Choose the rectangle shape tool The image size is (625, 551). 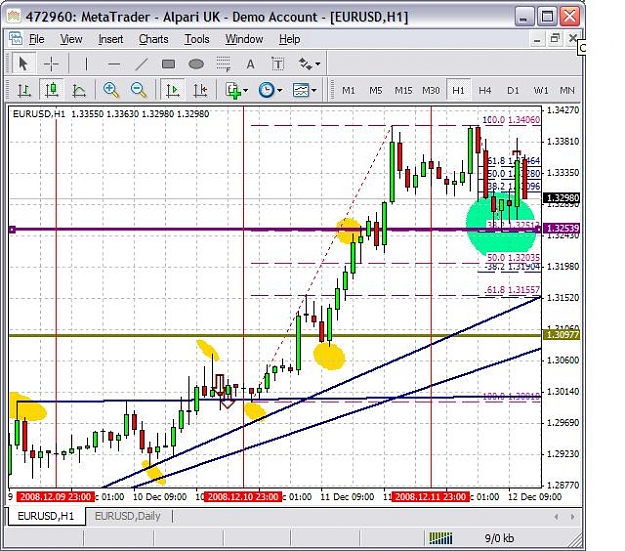(x=168, y=64)
